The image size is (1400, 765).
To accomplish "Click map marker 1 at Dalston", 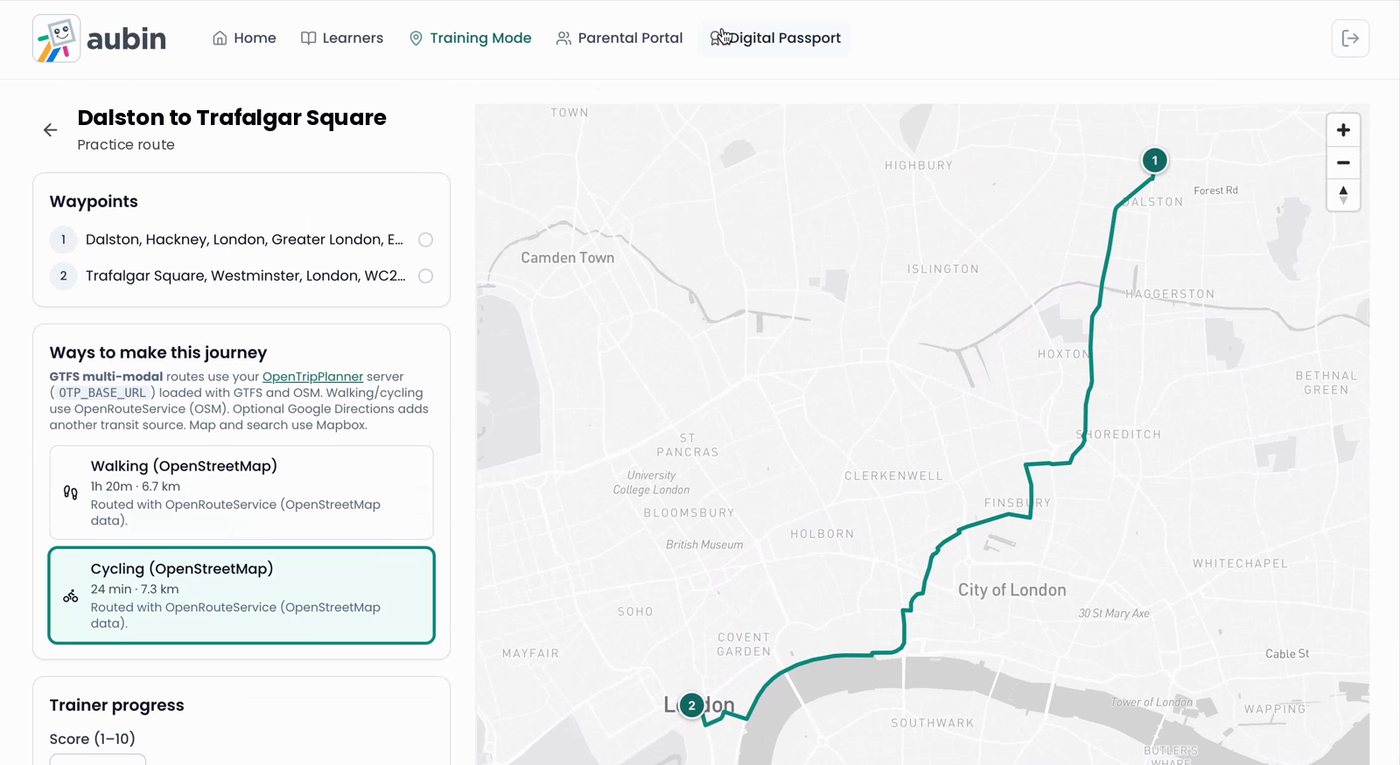I will [1154, 160].
